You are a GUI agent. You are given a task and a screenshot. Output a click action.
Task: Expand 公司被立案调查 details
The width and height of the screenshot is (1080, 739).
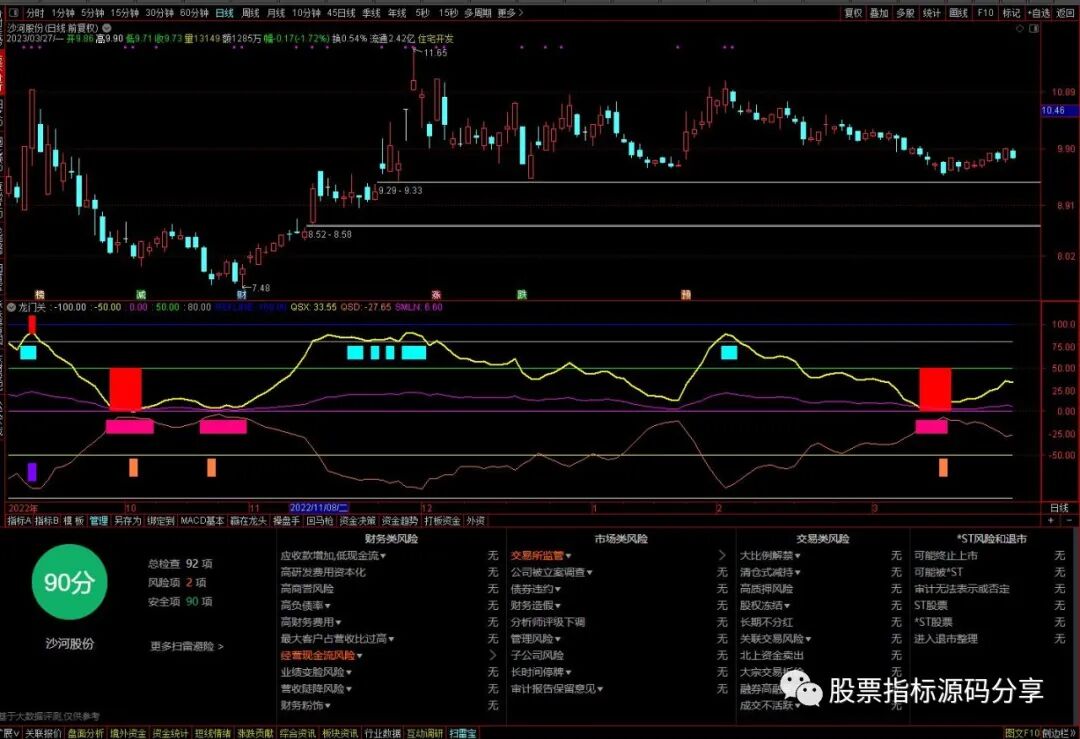click(x=552, y=572)
